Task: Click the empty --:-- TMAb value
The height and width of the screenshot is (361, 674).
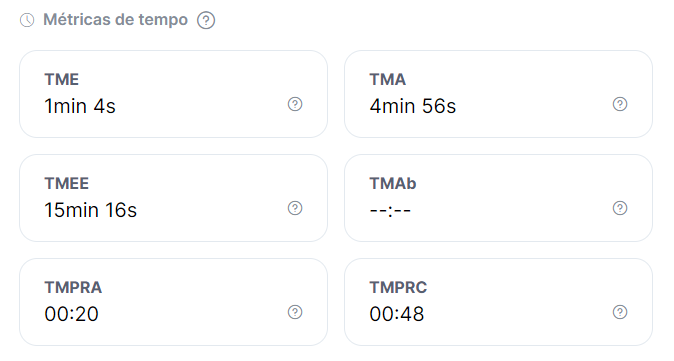Action: tap(390, 210)
